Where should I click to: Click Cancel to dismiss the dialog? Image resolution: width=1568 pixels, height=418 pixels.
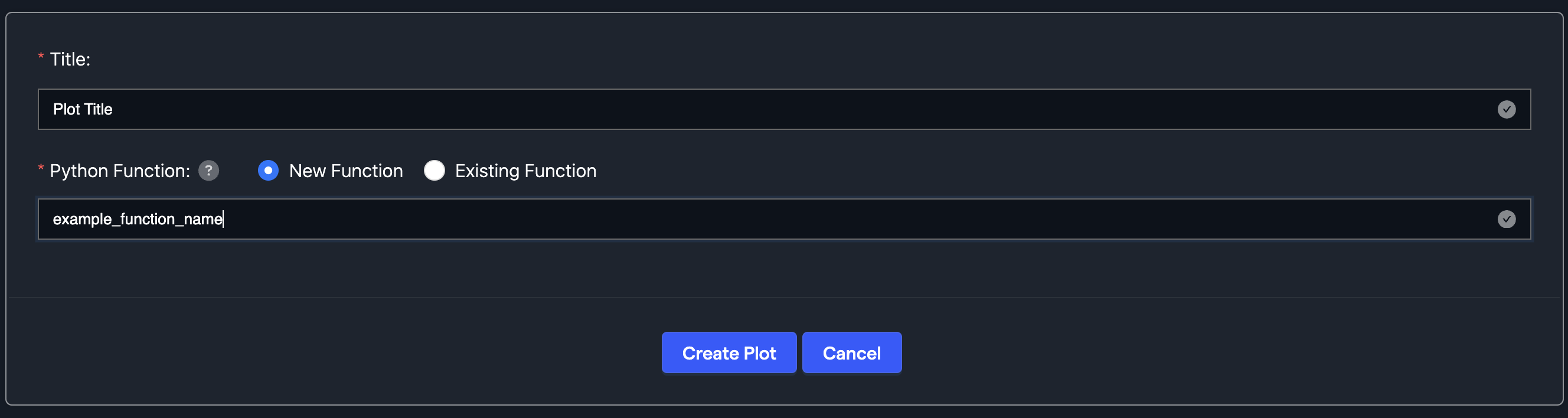tap(851, 352)
